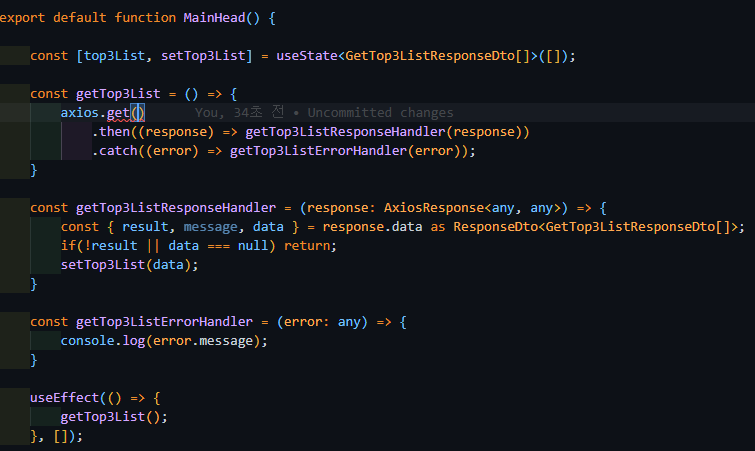Image resolution: width=755 pixels, height=451 pixels.
Task: Click the 'function' keyword
Action: coord(145,18)
